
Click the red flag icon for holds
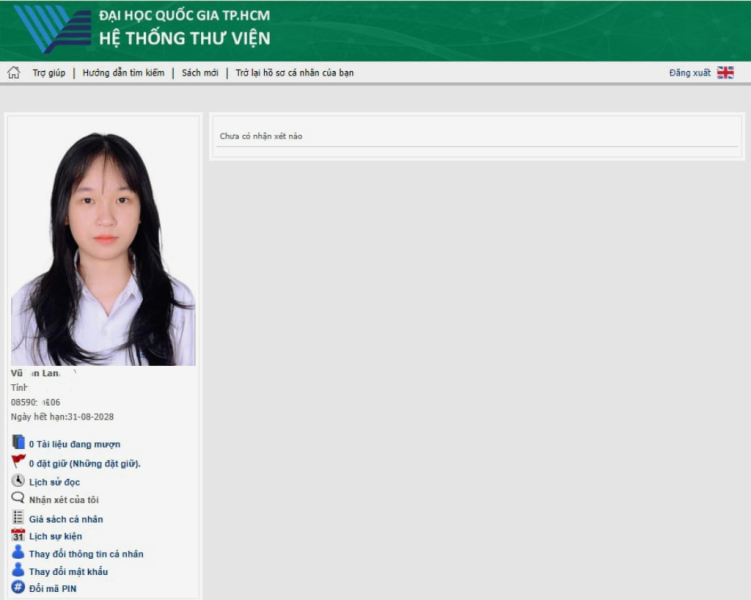click(18, 462)
